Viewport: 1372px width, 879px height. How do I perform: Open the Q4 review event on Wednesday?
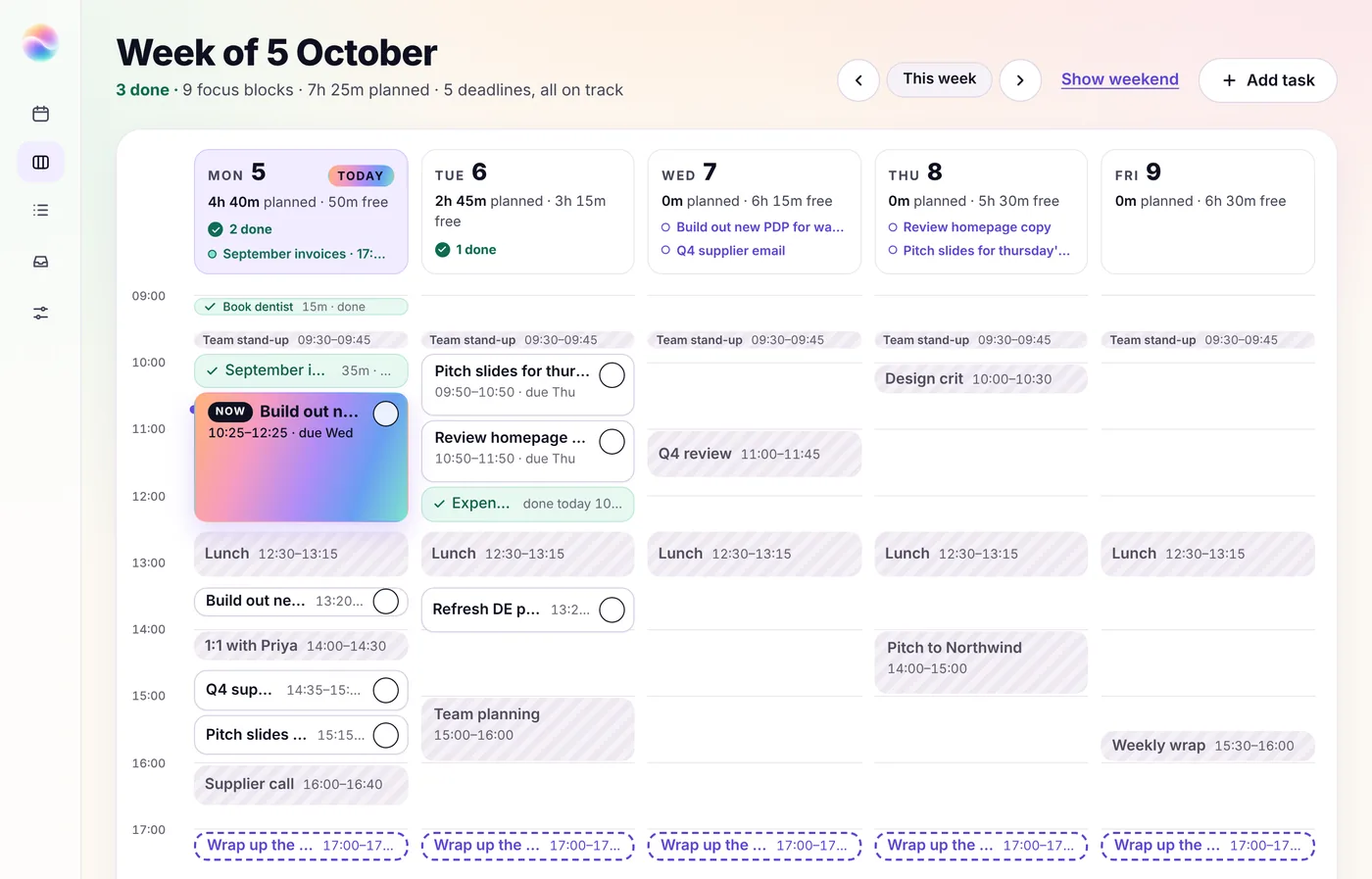[755, 454]
